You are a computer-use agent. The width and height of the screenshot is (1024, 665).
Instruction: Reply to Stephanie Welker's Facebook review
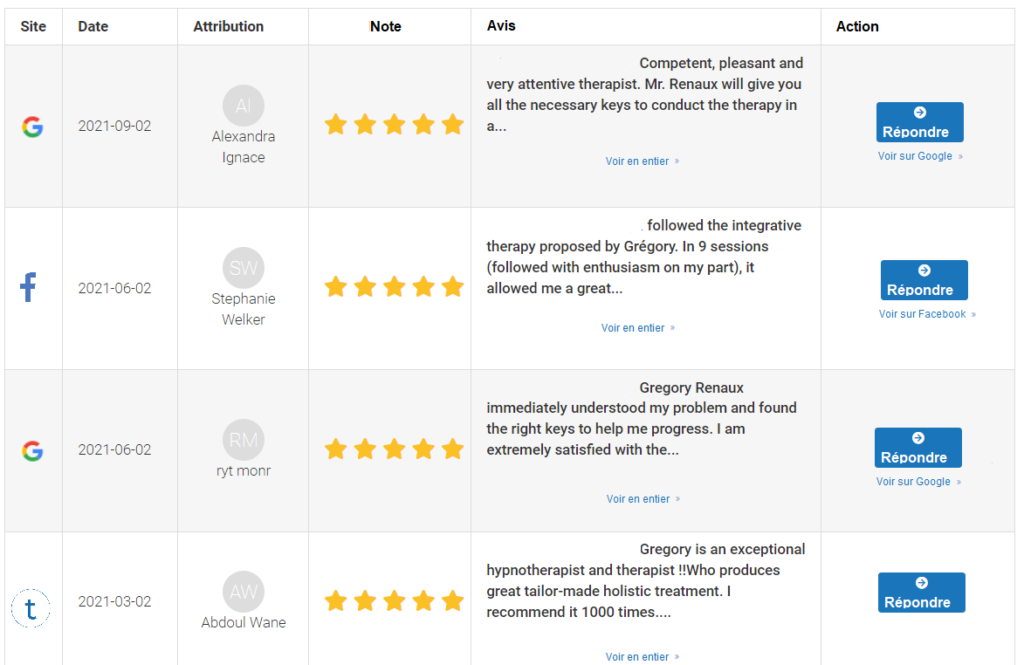click(x=924, y=280)
